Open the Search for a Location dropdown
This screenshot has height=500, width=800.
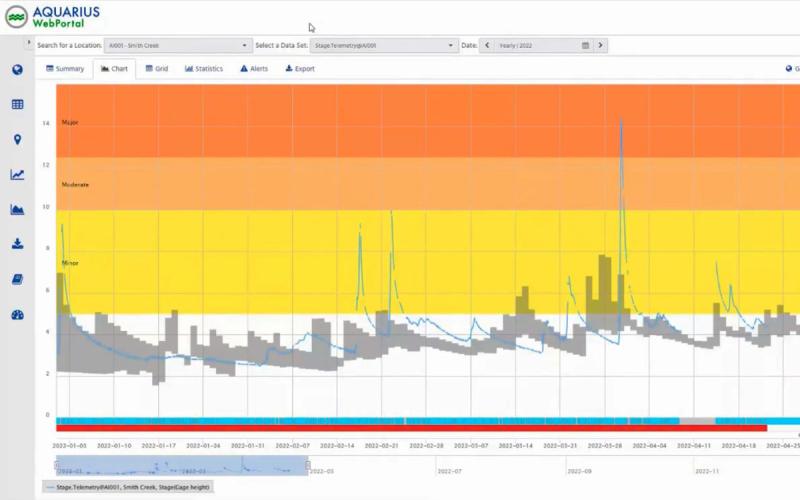[x=178, y=45]
